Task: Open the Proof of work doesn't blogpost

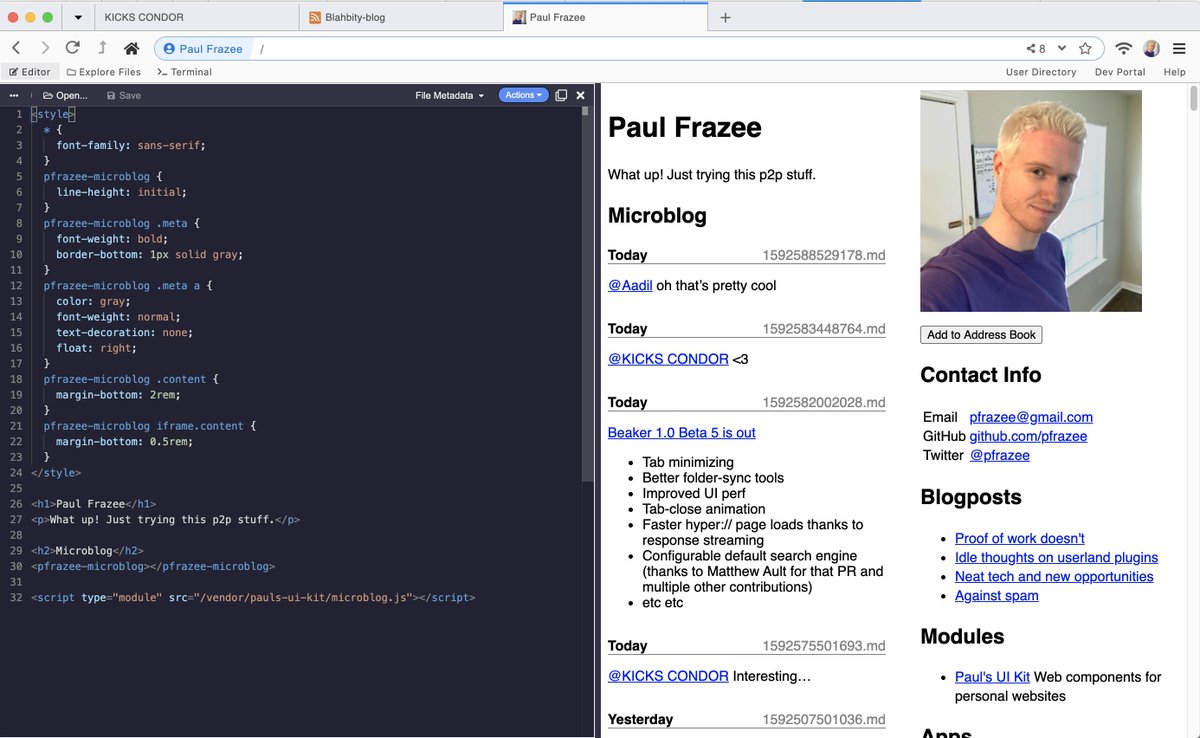Action: coord(1020,538)
